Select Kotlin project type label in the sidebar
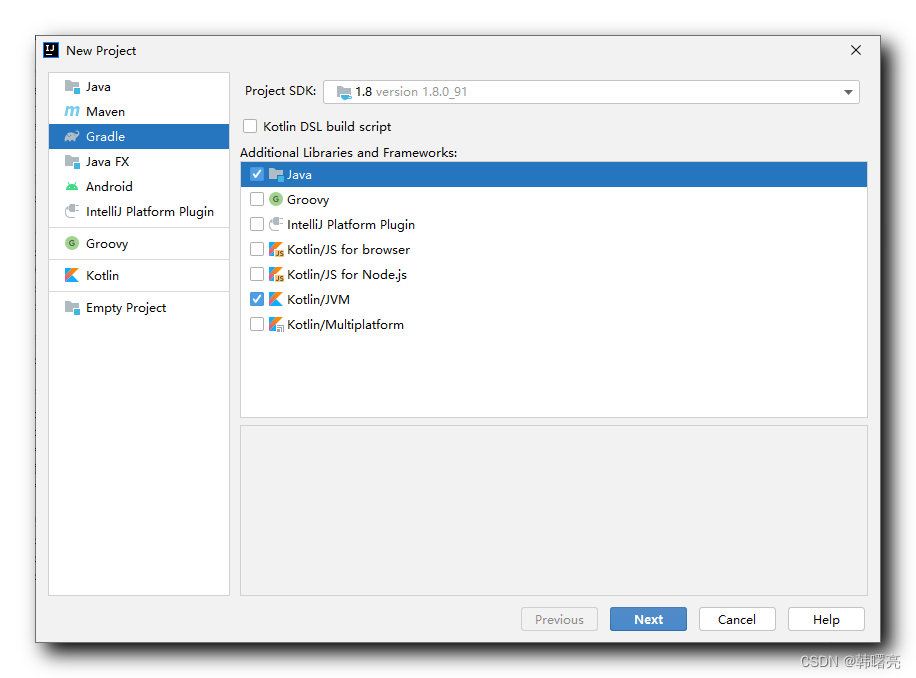Viewport: 916px width, 678px height. pos(102,276)
